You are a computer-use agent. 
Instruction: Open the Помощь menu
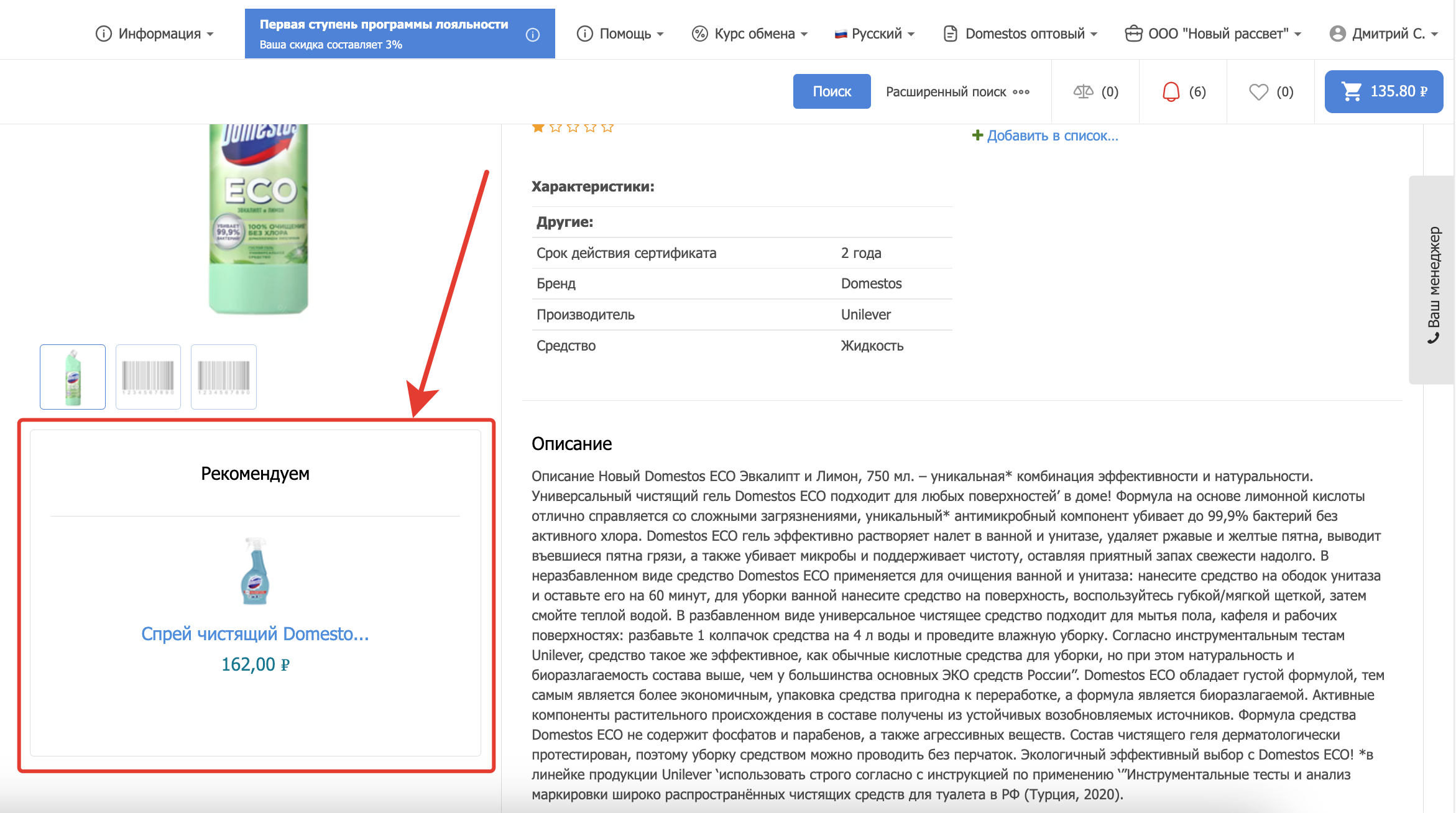click(x=620, y=34)
